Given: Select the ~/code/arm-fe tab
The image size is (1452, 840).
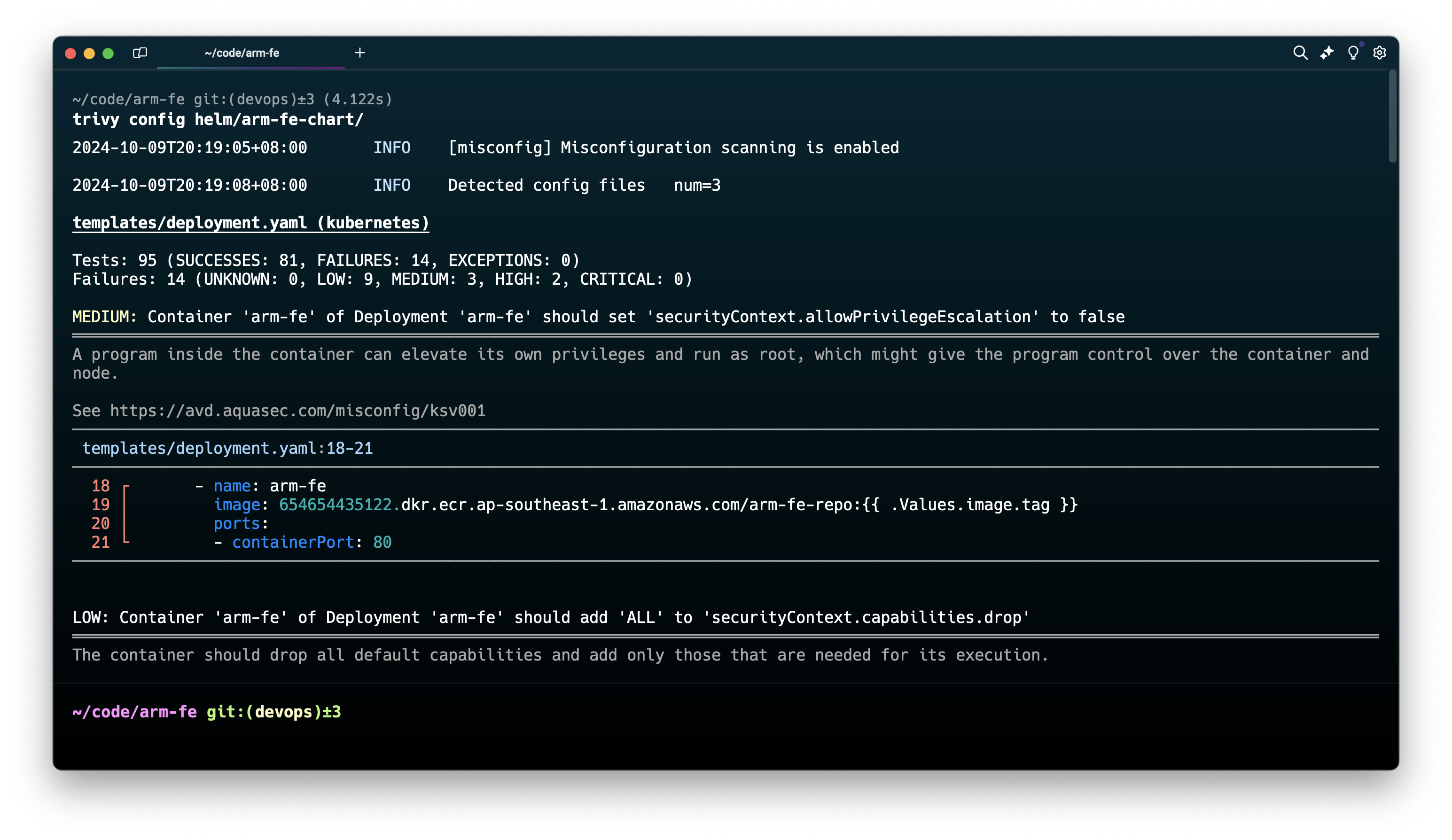Looking at the screenshot, I should [242, 53].
